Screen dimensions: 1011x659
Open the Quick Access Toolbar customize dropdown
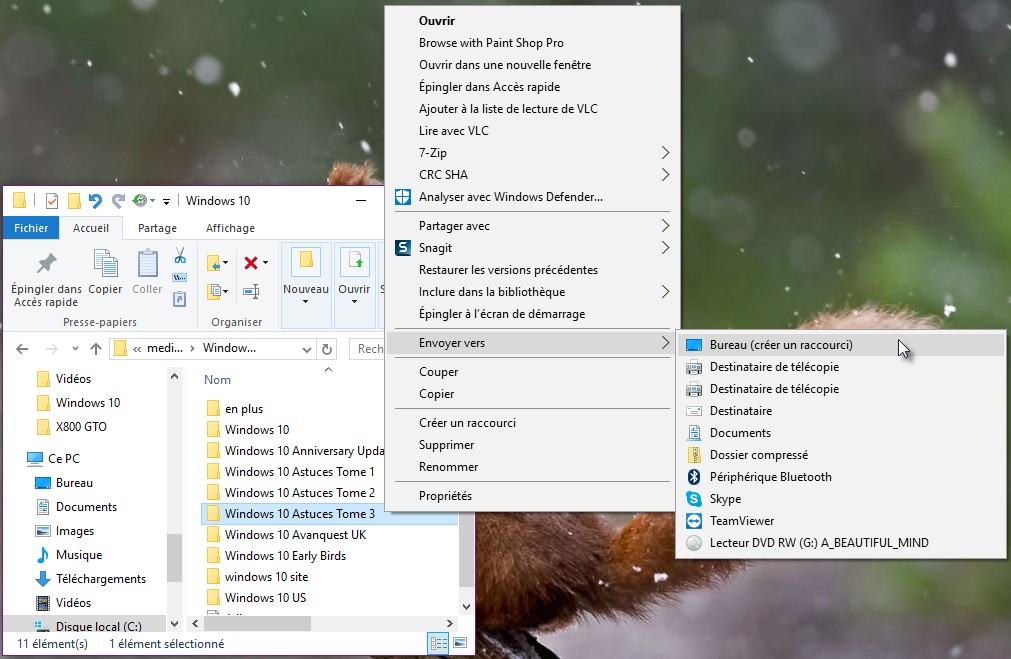click(x=167, y=201)
